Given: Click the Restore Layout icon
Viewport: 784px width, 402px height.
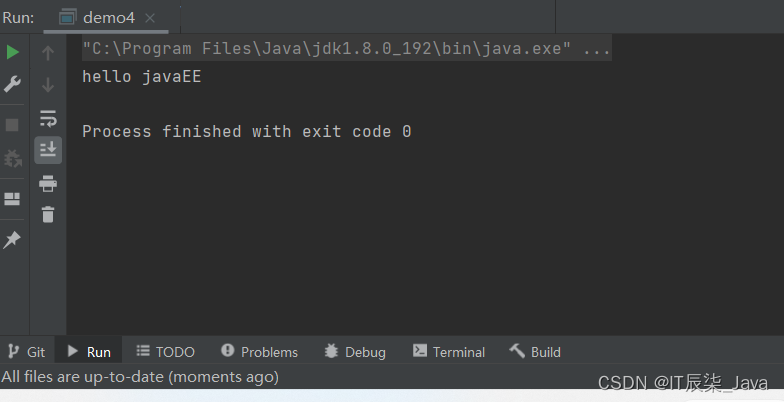Looking at the screenshot, I should (x=13, y=198).
